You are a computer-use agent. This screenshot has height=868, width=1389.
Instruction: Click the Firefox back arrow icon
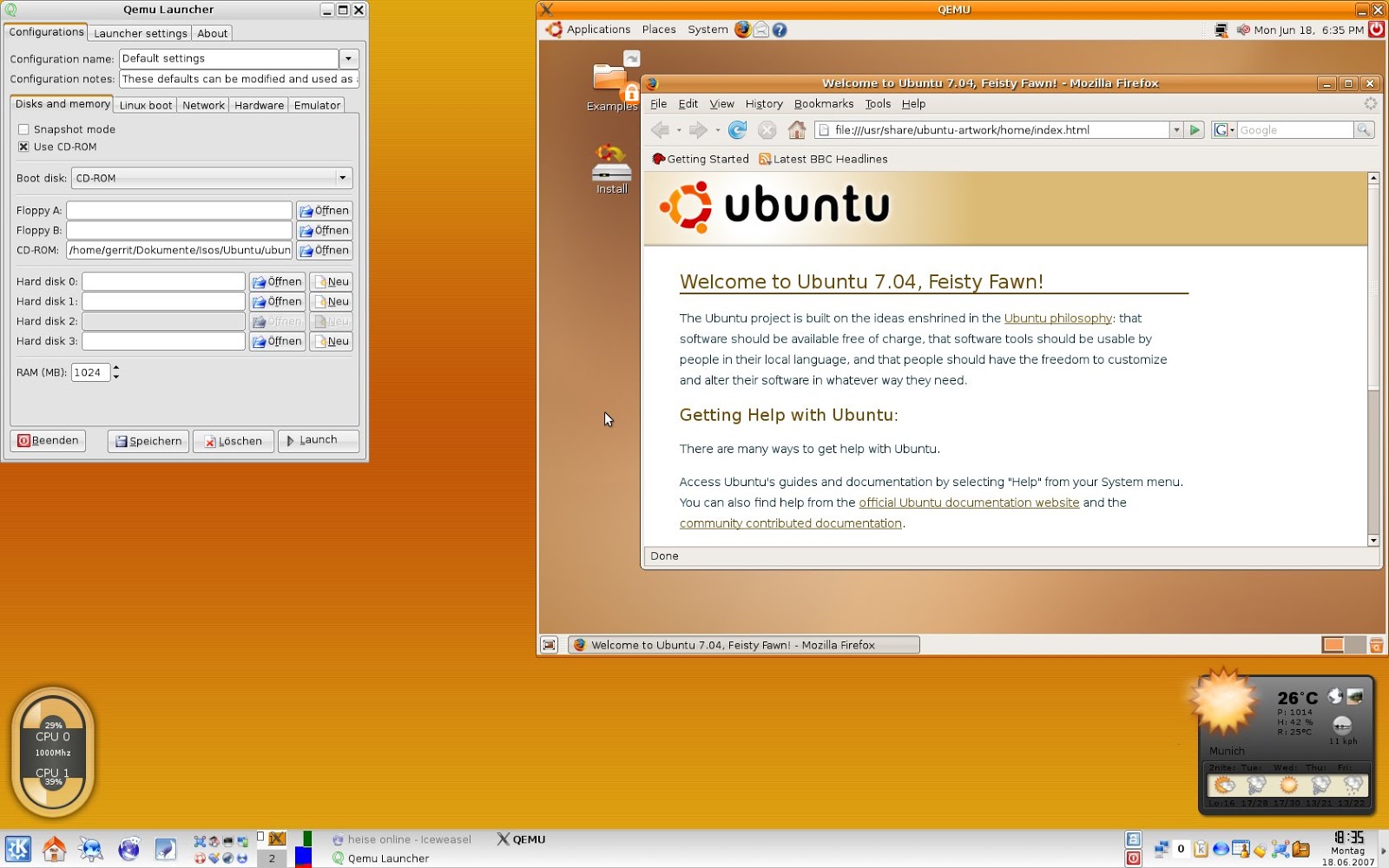(x=660, y=130)
